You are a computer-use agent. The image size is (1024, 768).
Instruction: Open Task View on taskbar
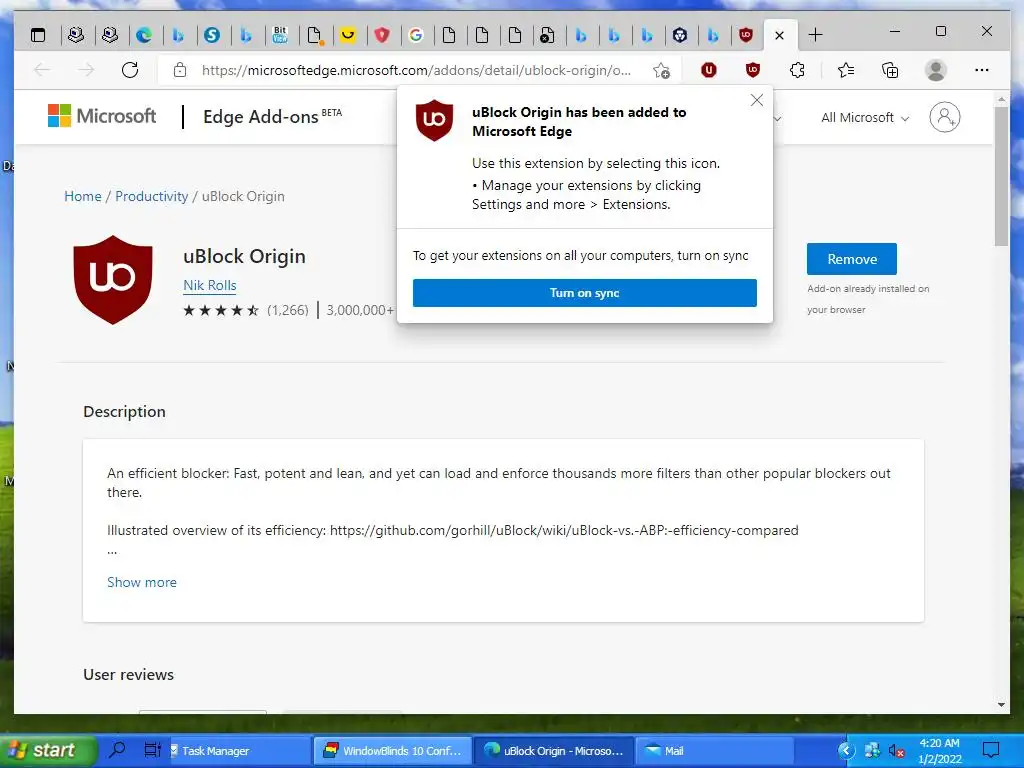(x=152, y=750)
